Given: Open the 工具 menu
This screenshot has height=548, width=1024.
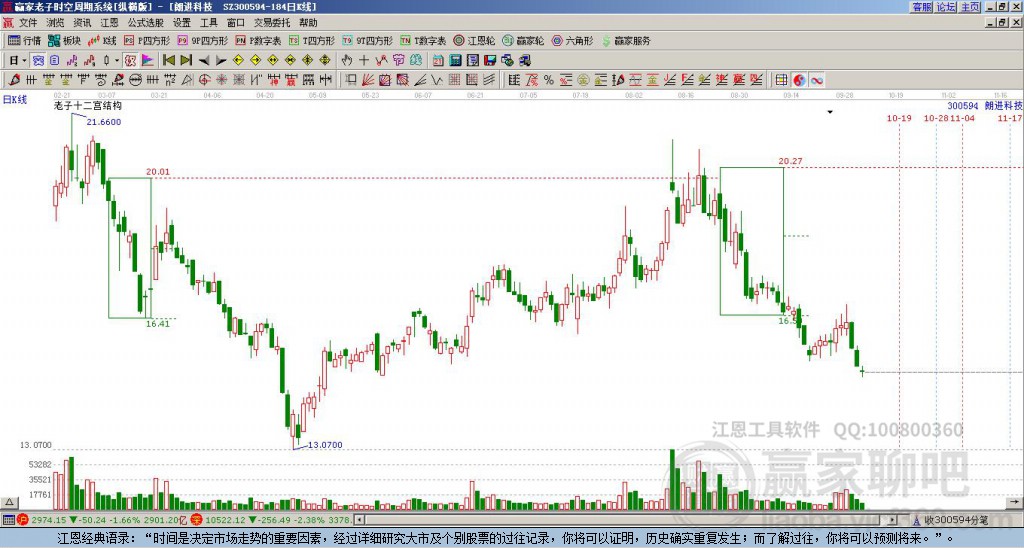Looking at the screenshot, I should 209,23.
